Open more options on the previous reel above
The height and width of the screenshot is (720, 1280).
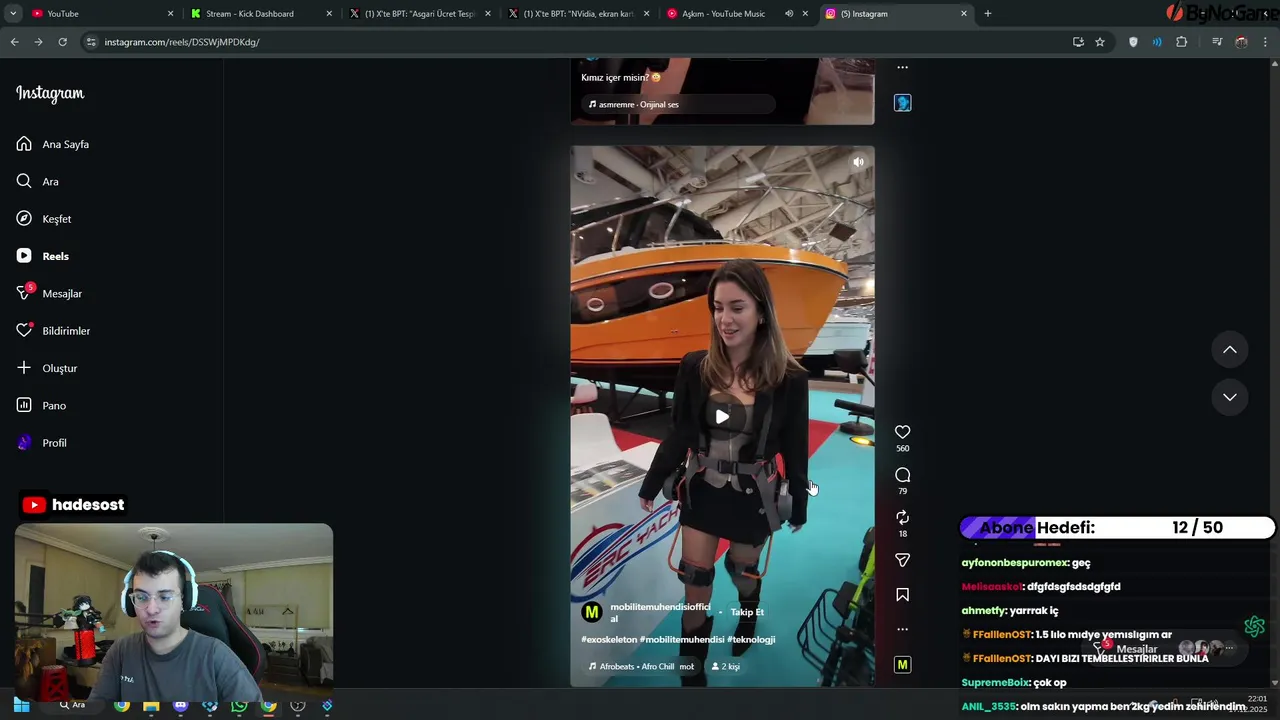[902, 68]
